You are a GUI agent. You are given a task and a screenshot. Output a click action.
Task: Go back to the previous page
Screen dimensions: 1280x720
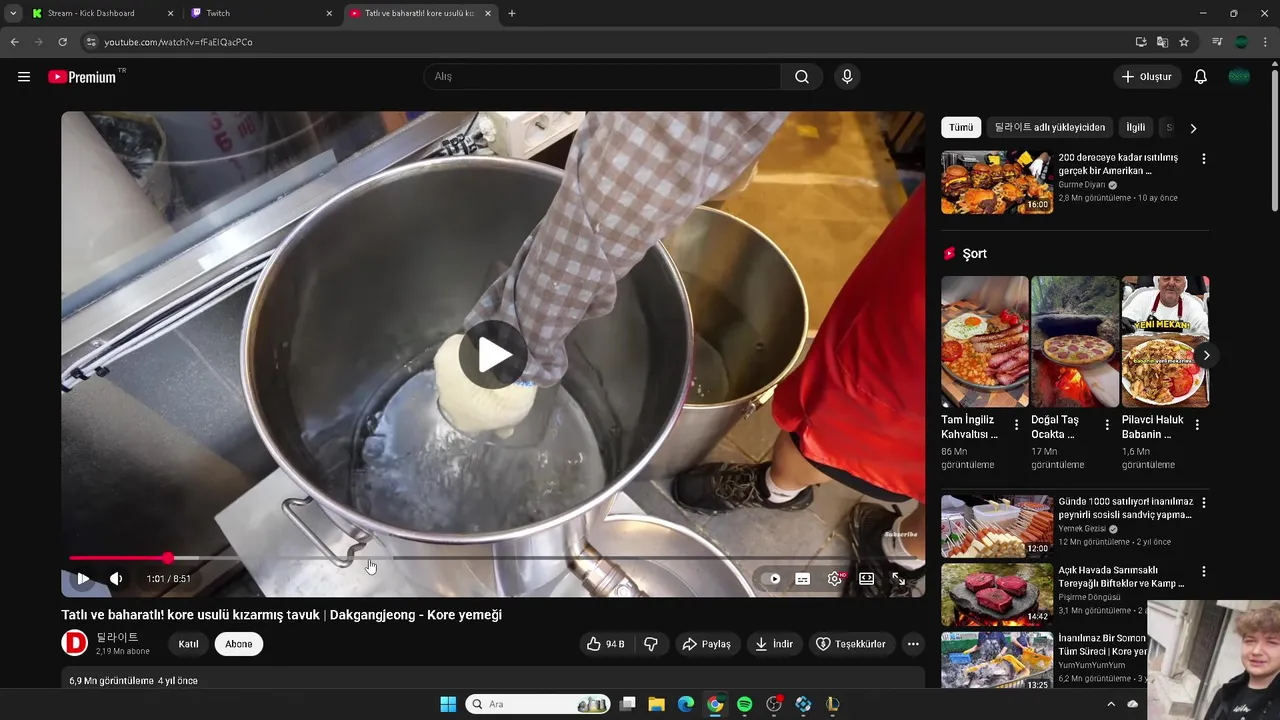(14, 42)
